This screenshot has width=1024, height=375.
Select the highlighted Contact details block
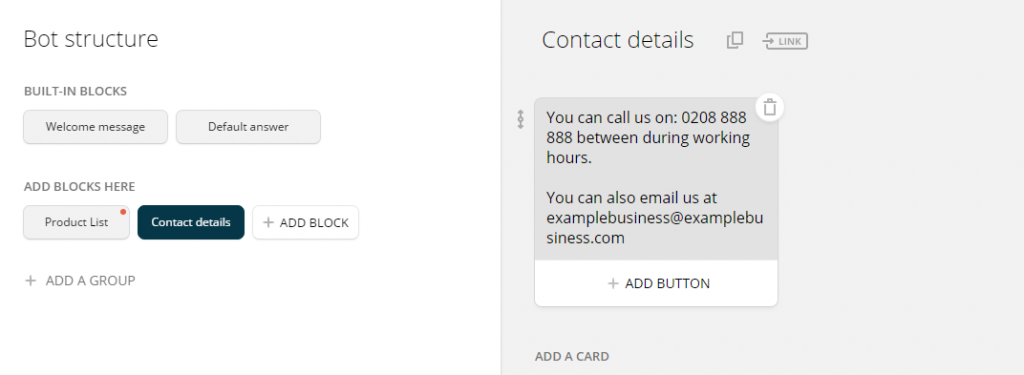pos(191,222)
